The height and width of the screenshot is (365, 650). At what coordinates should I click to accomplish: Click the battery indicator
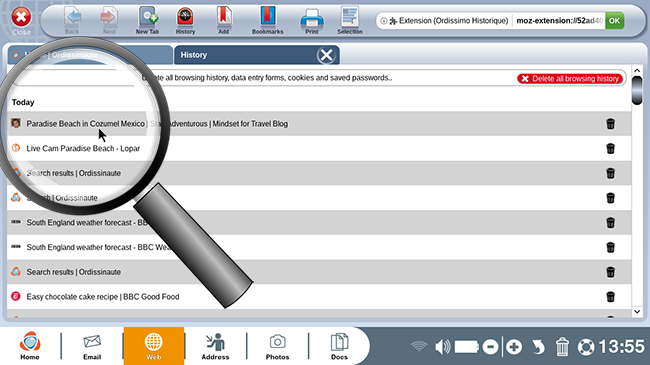pos(467,347)
